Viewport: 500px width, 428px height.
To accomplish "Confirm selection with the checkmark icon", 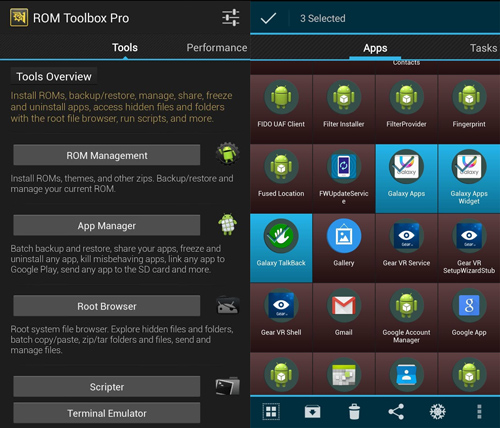I will [268, 18].
